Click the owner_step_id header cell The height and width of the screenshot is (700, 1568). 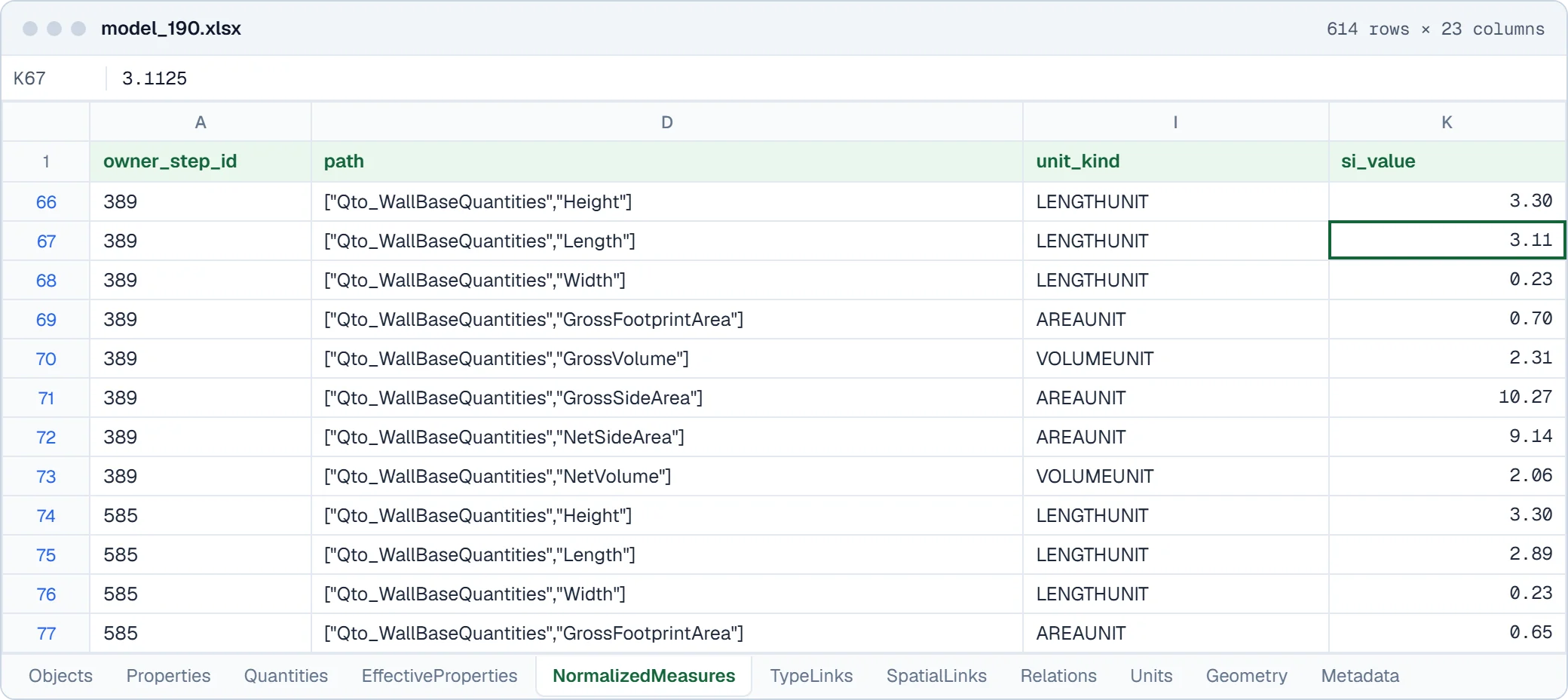[201, 161]
